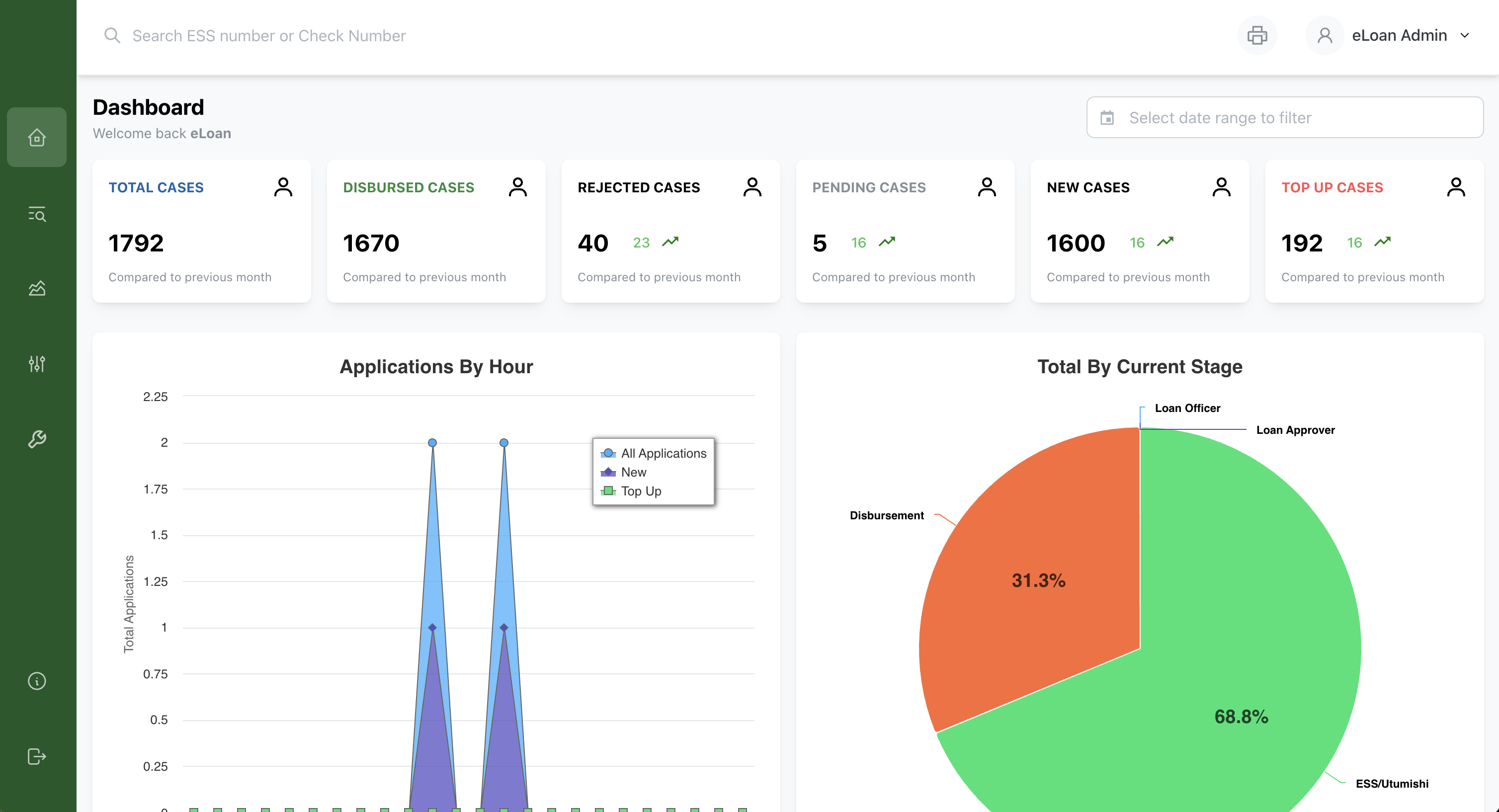Image resolution: width=1499 pixels, height=812 pixels.
Task: Click the Total By Current Stage chart title
Action: tap(1139, 366)
